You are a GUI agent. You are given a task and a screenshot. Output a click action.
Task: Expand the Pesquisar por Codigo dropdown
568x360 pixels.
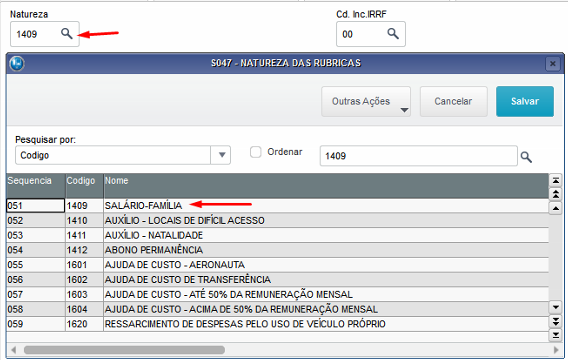coord(221,155)
